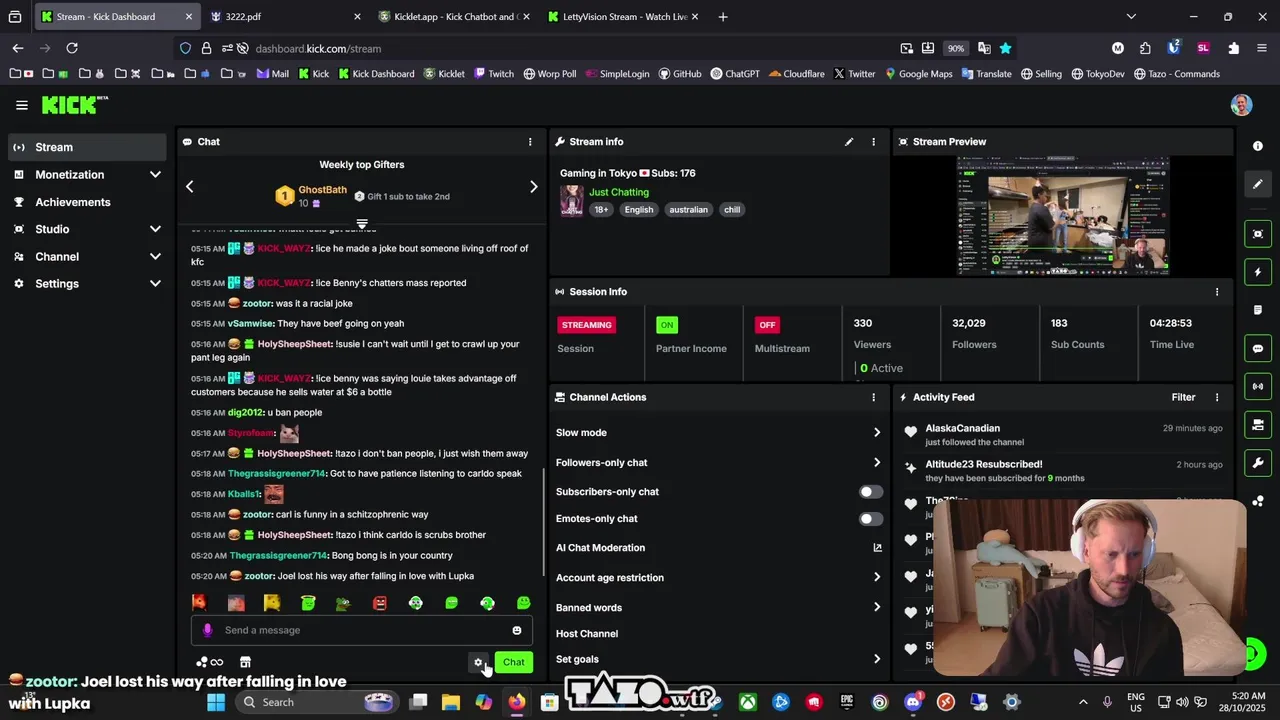Click the Stream Preview video thumbnail
Image resolution: width=1280 pixels, height=720 pixels.
point(1063,215)
